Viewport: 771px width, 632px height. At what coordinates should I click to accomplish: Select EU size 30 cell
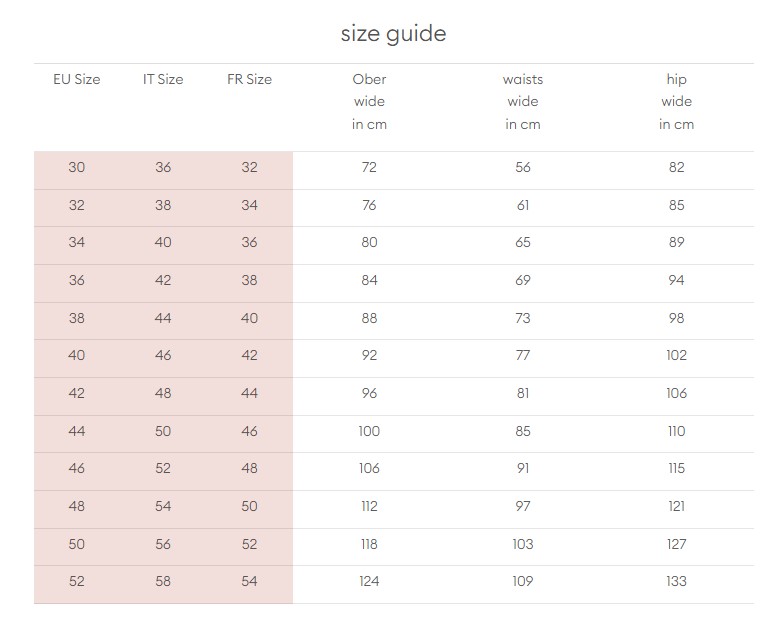click(x=77, y=167)
